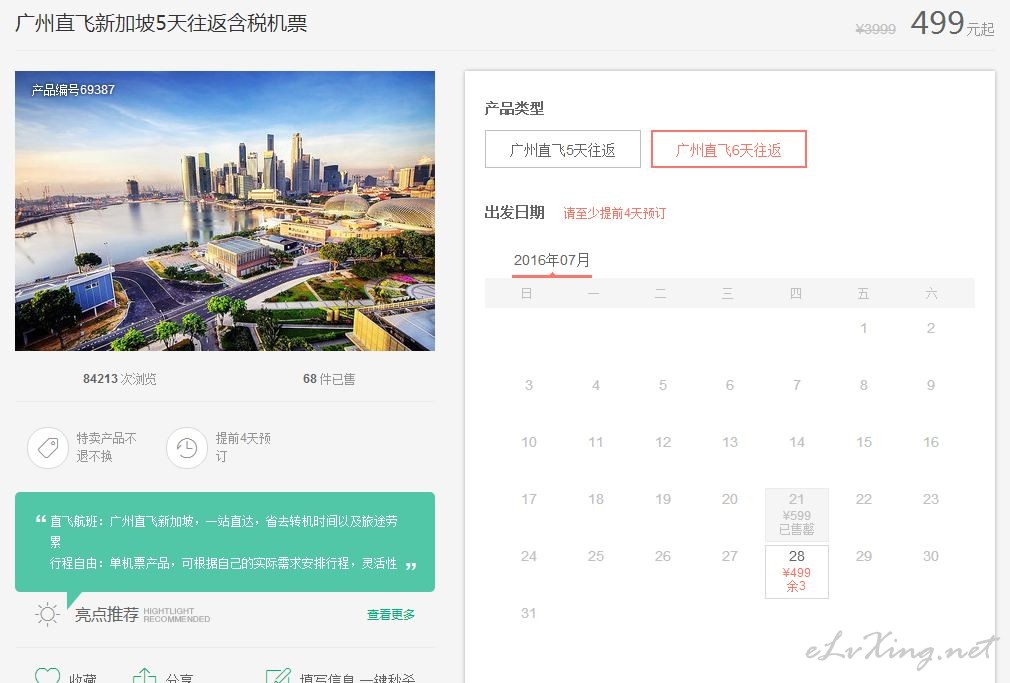Click calendar date 3
Viewport: 1010px width, 683px height.
529,385
